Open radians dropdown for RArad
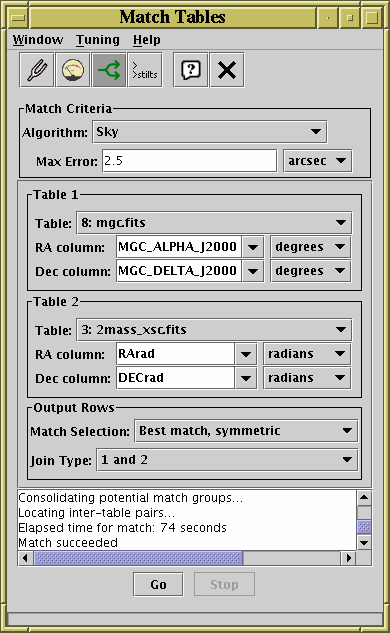 (x=307, y=354)
